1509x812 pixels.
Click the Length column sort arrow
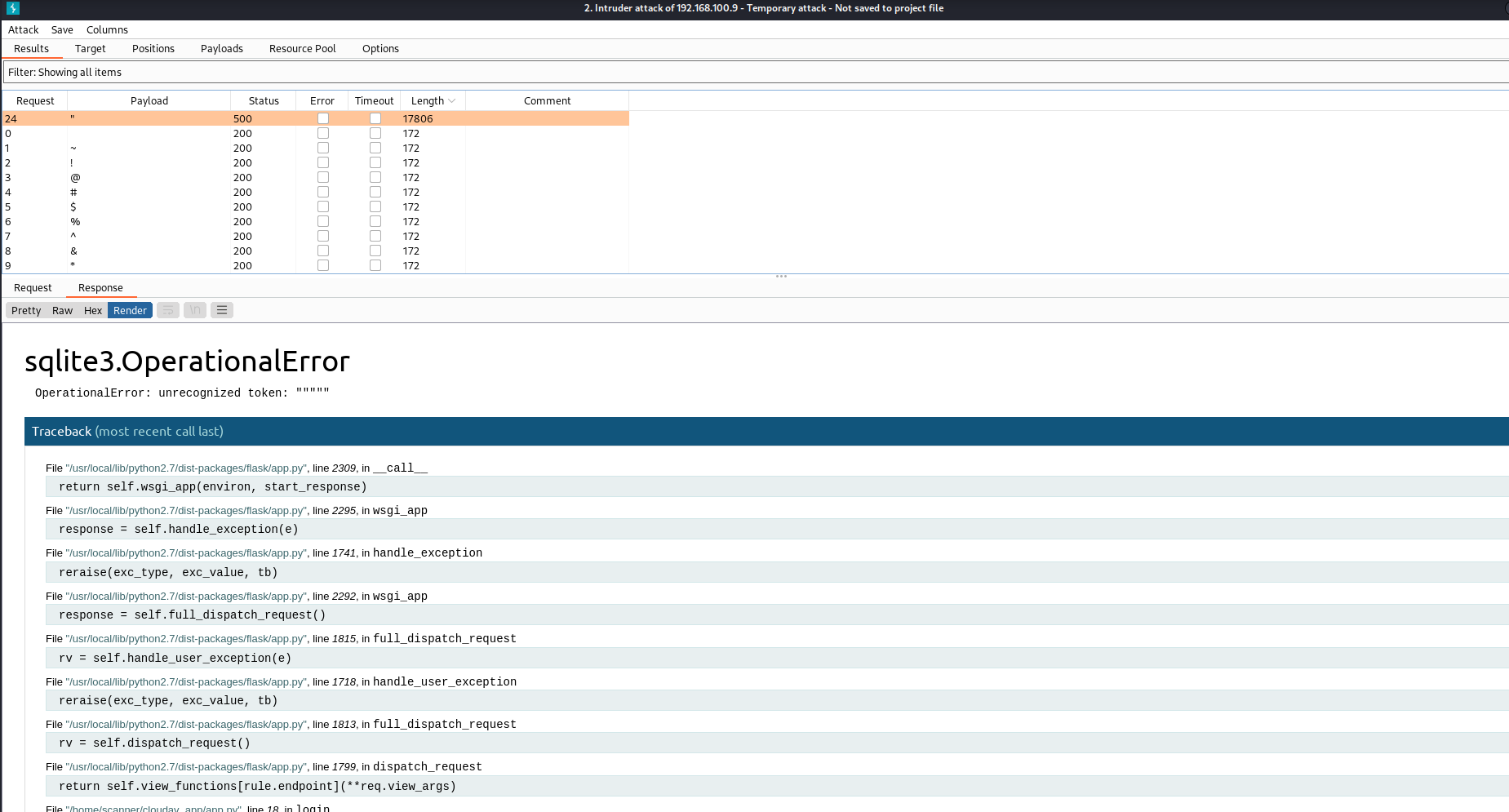click(452, 101)
